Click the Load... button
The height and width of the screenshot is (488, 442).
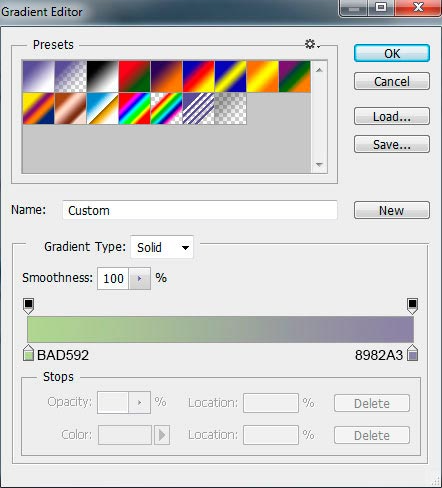[392, 116]
